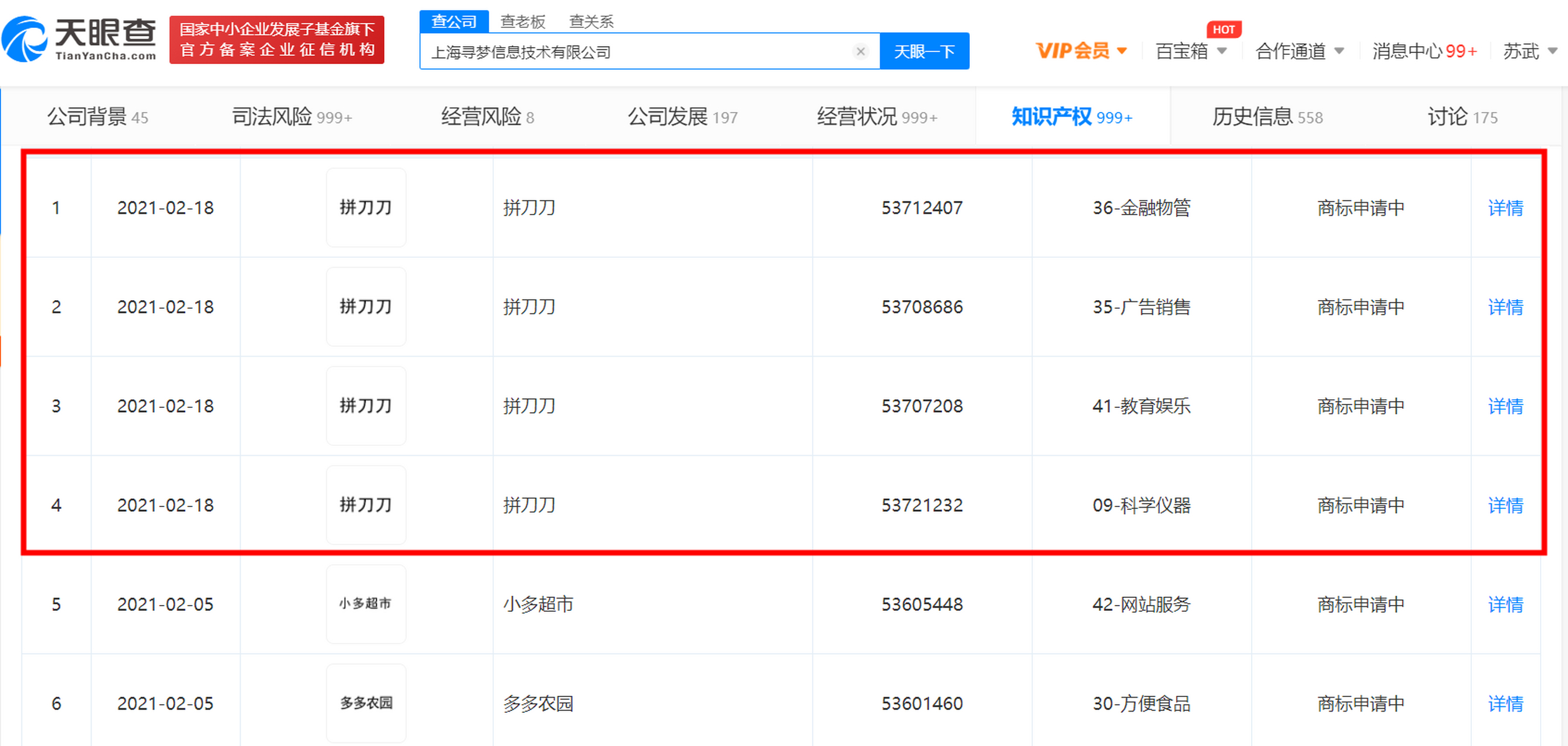This screenshot has height=746, width=1568.
Task: Switch to the 查老板 search tab
Action: 522,22
